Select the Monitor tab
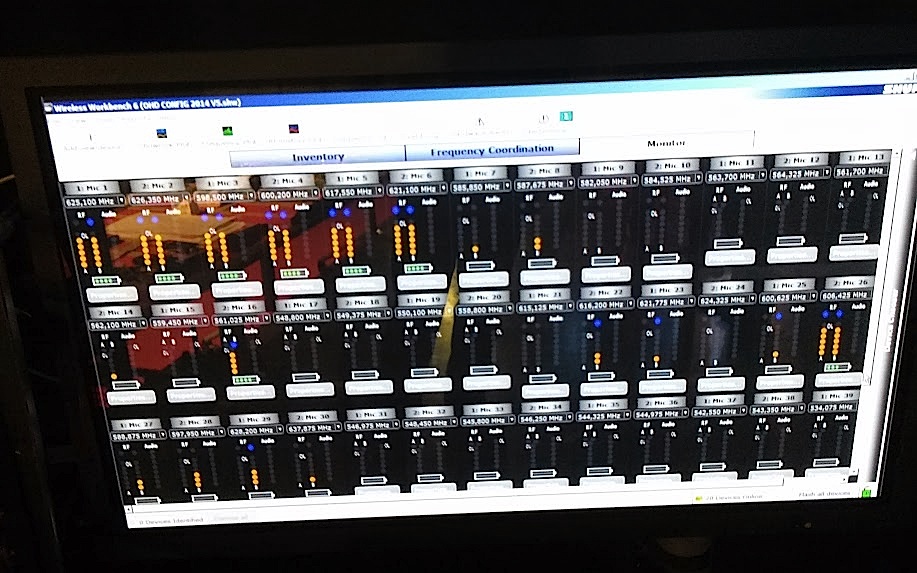This screenshot has width=917, height=573. (x=666, y=143)
